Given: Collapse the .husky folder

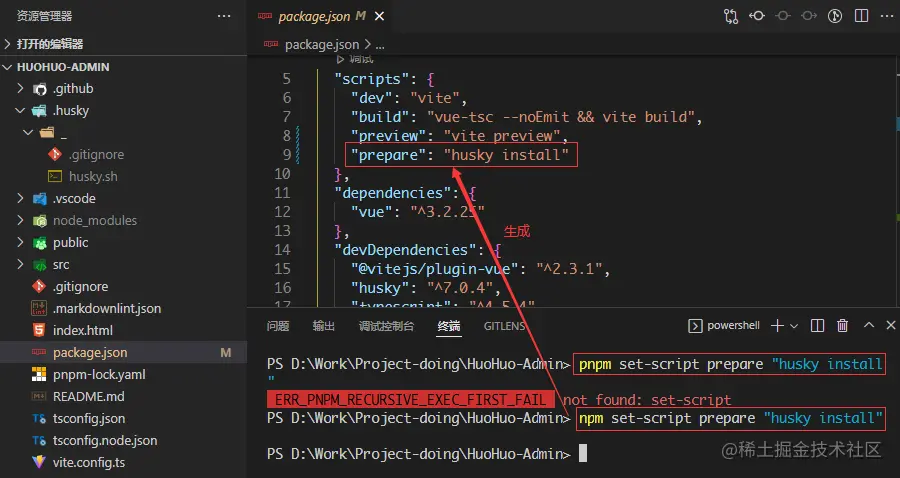Looking at the screenshot, I should [21, 110].
